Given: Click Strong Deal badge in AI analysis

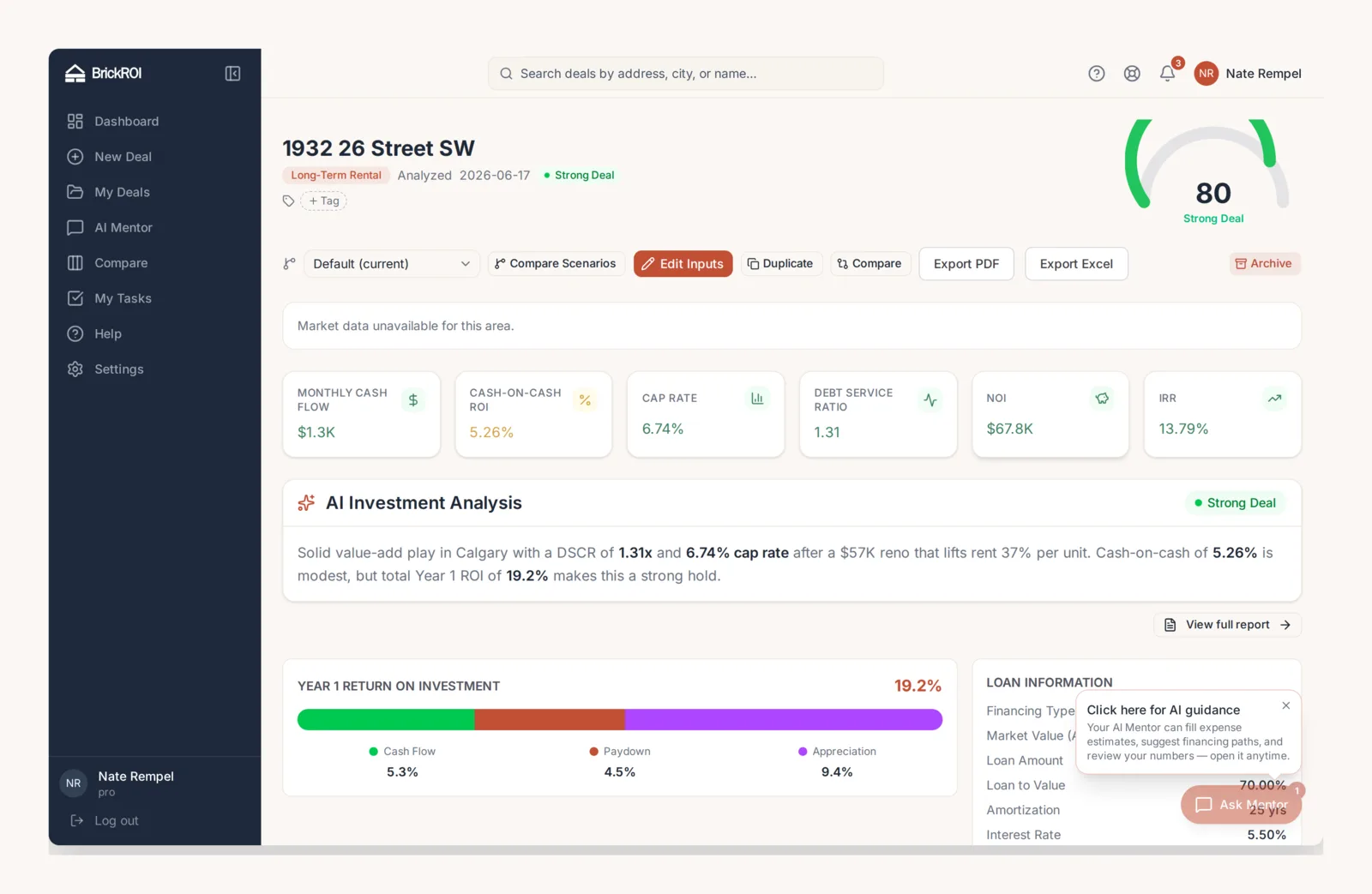Looking at the screenshot, I should click(1235, 503).
